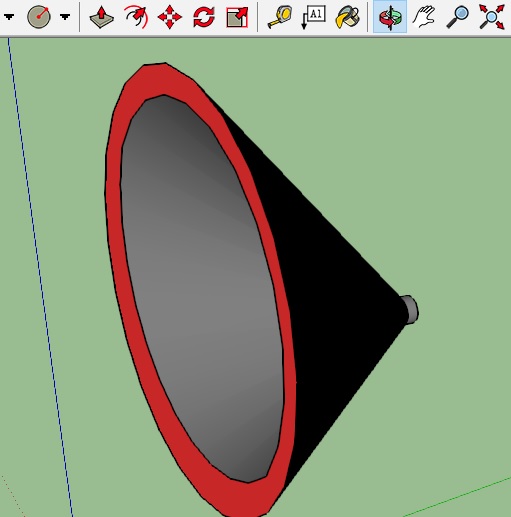
Task: Pick the Scale tool
Action: click(x=237, y=17)
